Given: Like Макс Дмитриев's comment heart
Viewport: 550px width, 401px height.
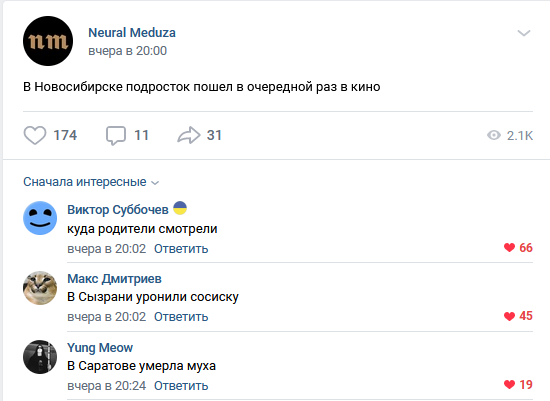Looking at the screenshot, I should (x=509, y=316).
